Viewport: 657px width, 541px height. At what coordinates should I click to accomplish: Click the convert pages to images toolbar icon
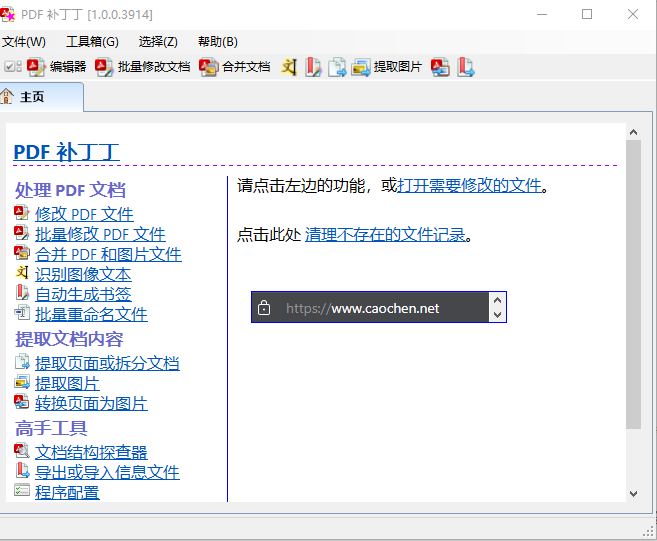(x=440, y=67)
